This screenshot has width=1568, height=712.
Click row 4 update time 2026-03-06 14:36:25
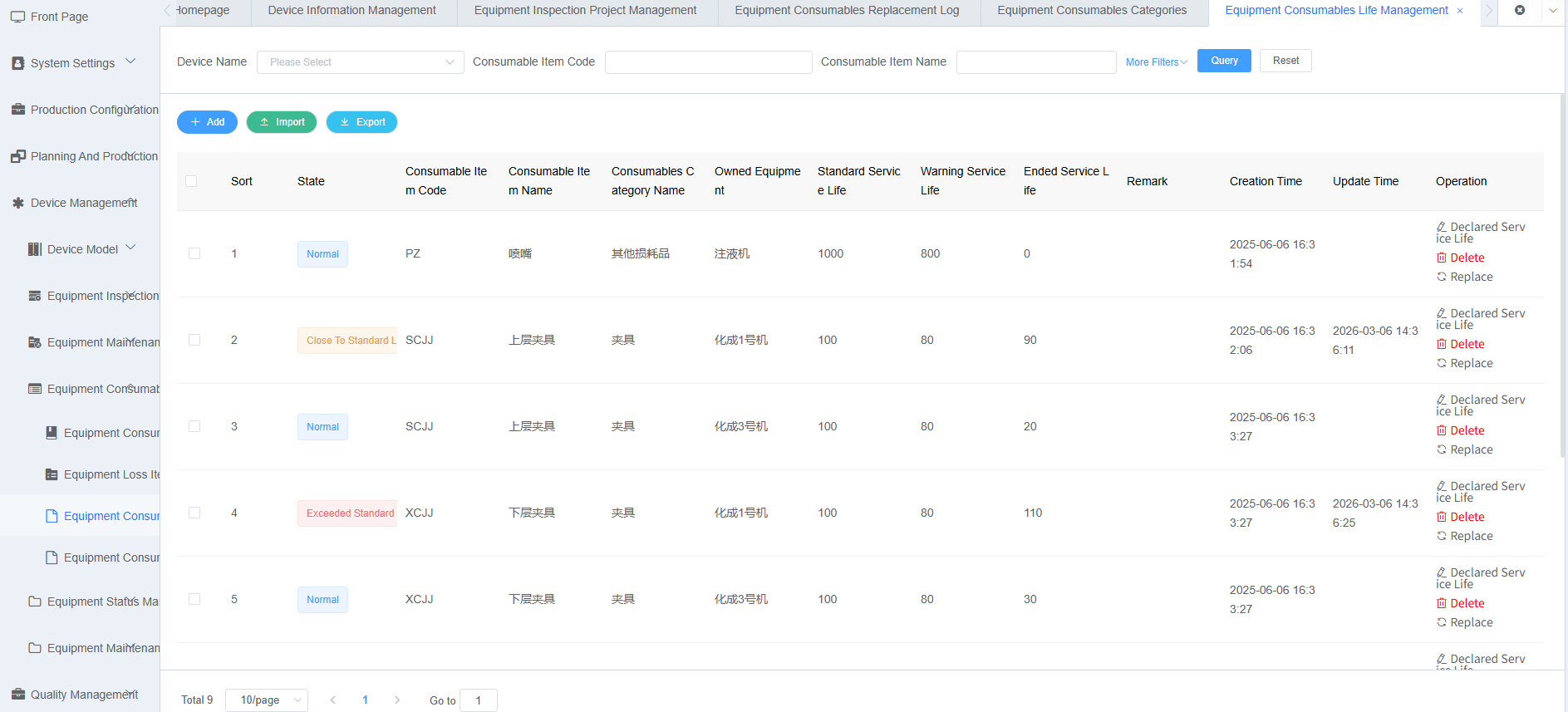tap(1375, 513)
